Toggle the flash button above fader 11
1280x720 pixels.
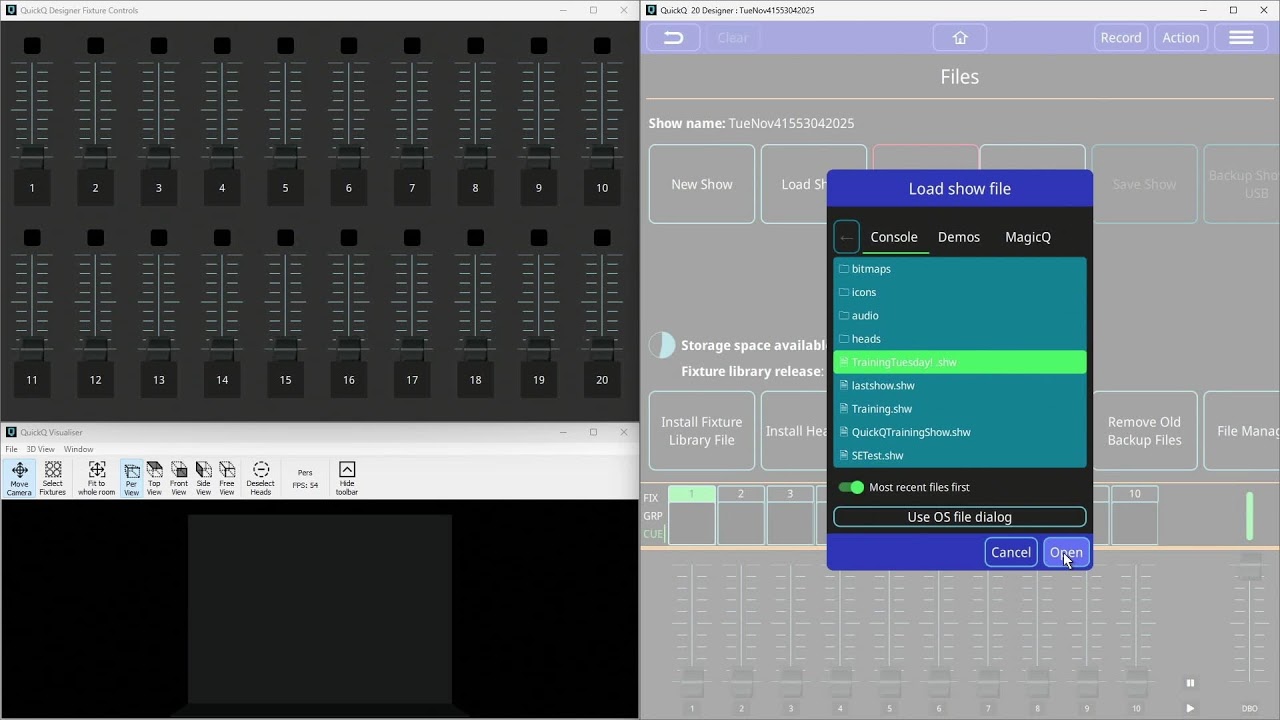click(32, 238)
